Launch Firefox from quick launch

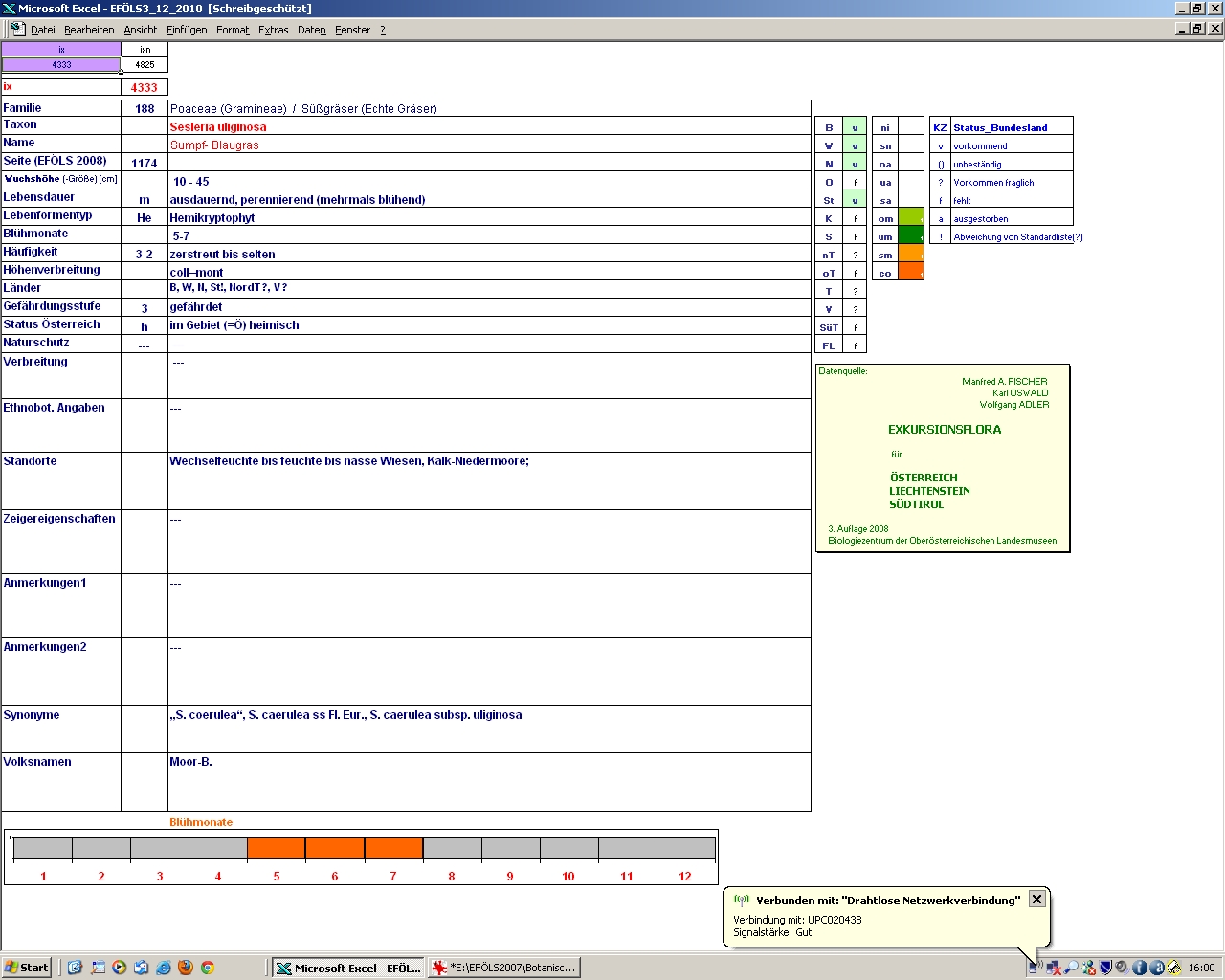pos(185,968)
